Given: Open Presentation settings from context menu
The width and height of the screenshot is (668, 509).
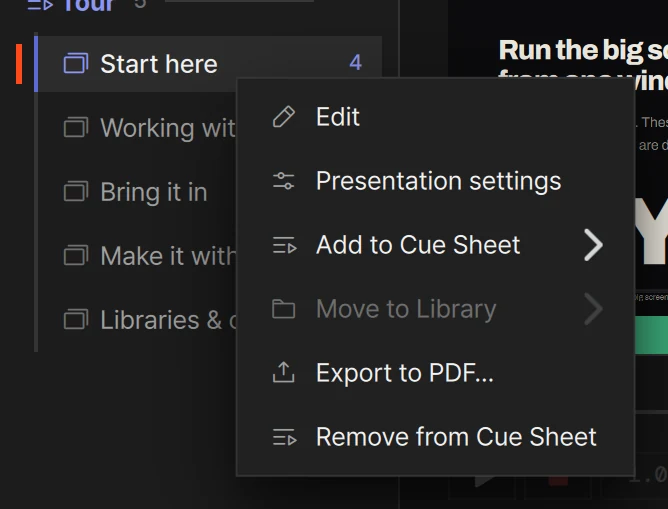Looking at the screenshot, I should pos(435,181).
